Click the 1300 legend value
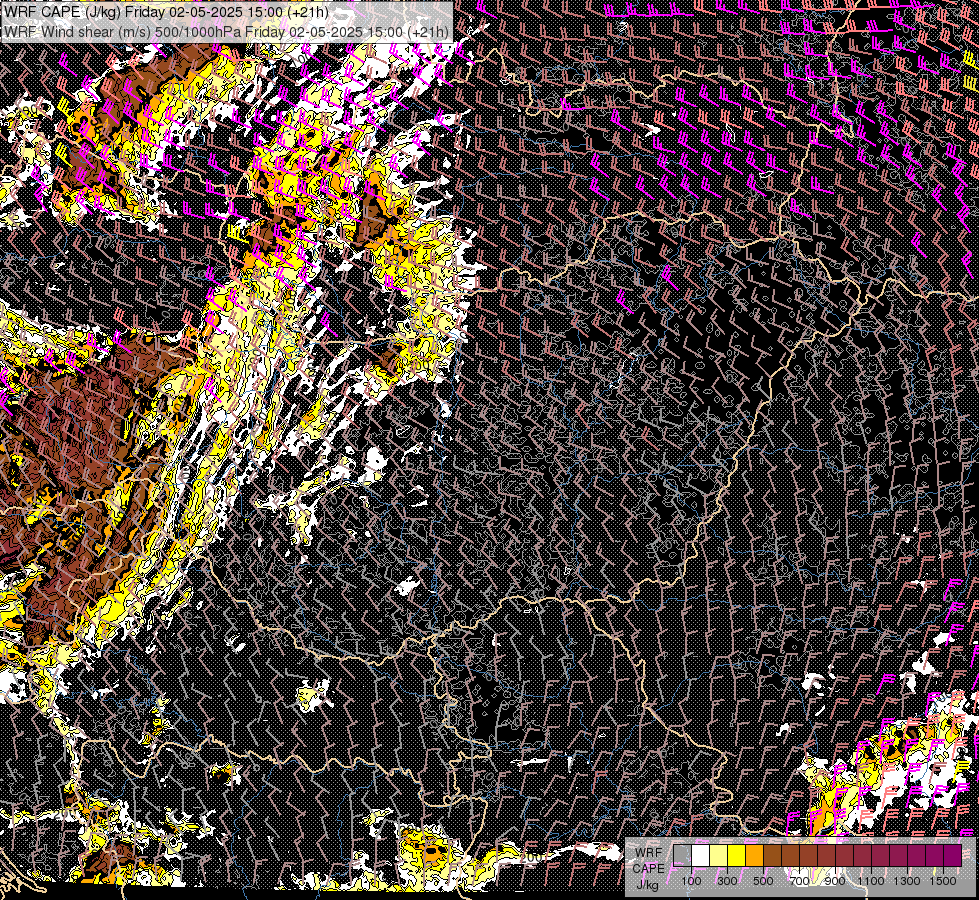Viewport: 979px width, 900px height. pos(907,881)
